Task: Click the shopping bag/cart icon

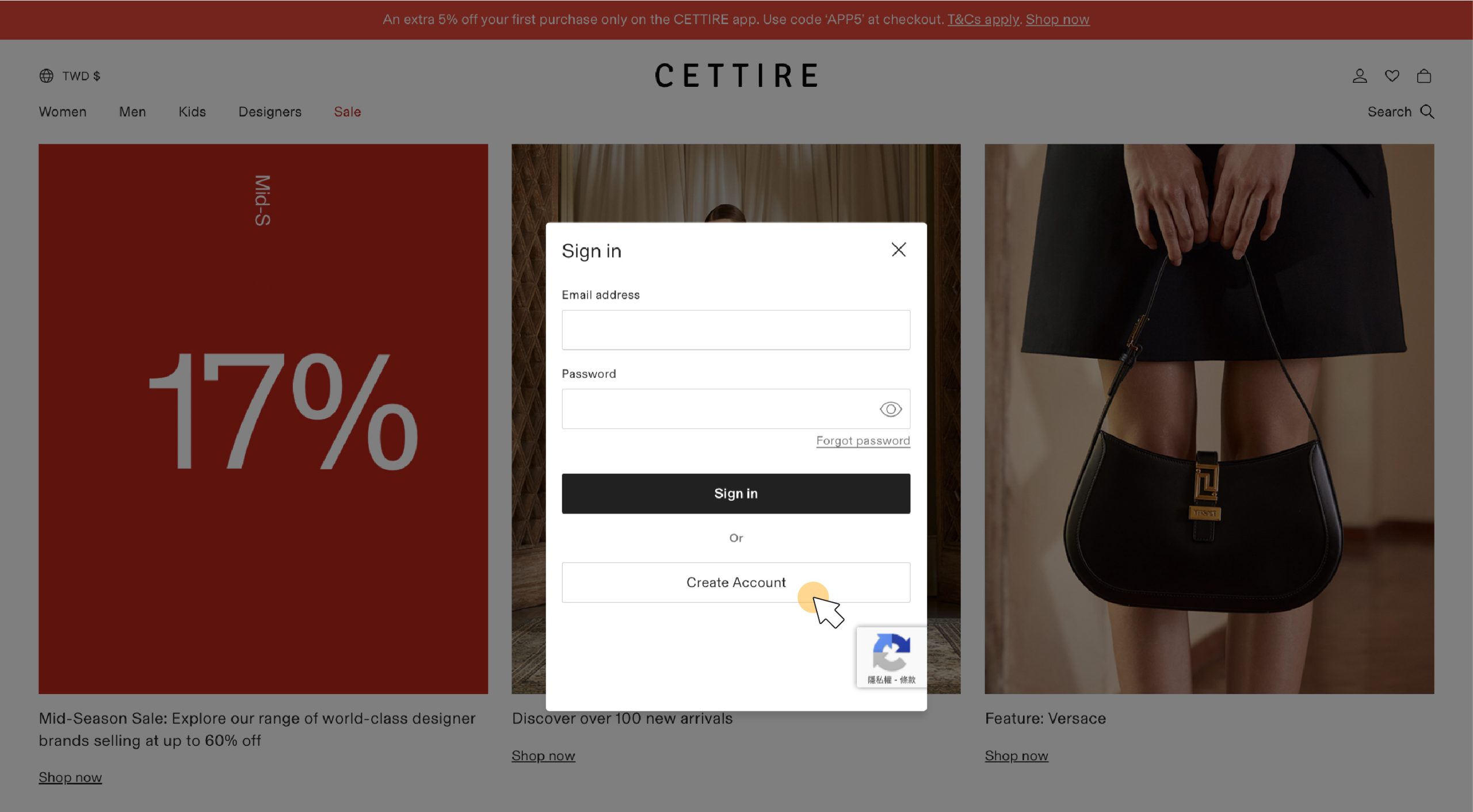Action: [1425, 75]
